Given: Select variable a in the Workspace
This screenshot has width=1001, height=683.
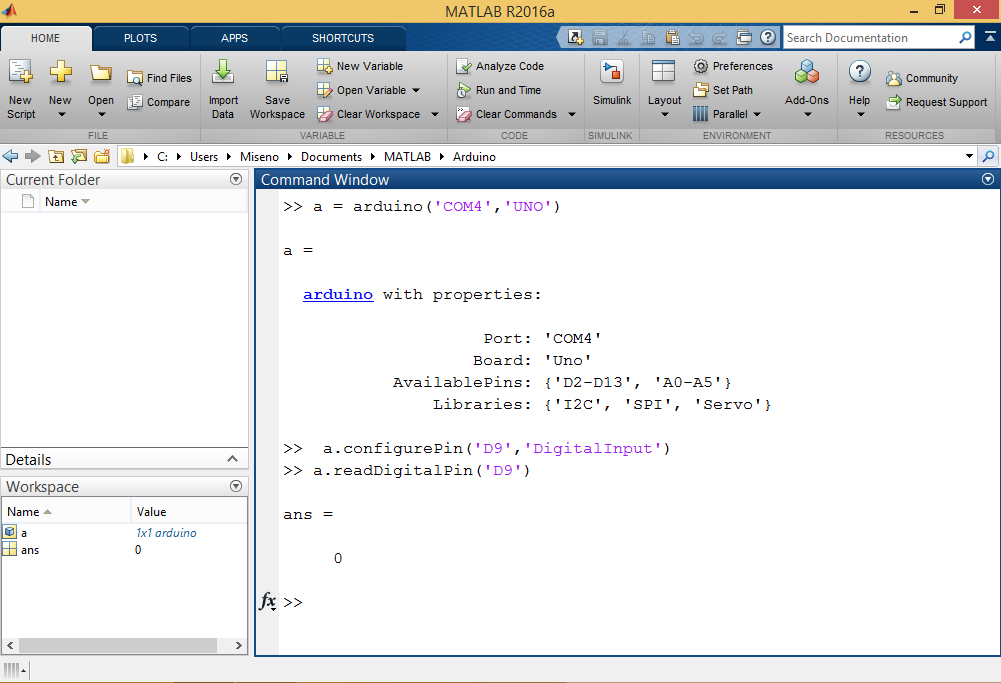Looking at the screenshot, I should (x=24, y=533).
